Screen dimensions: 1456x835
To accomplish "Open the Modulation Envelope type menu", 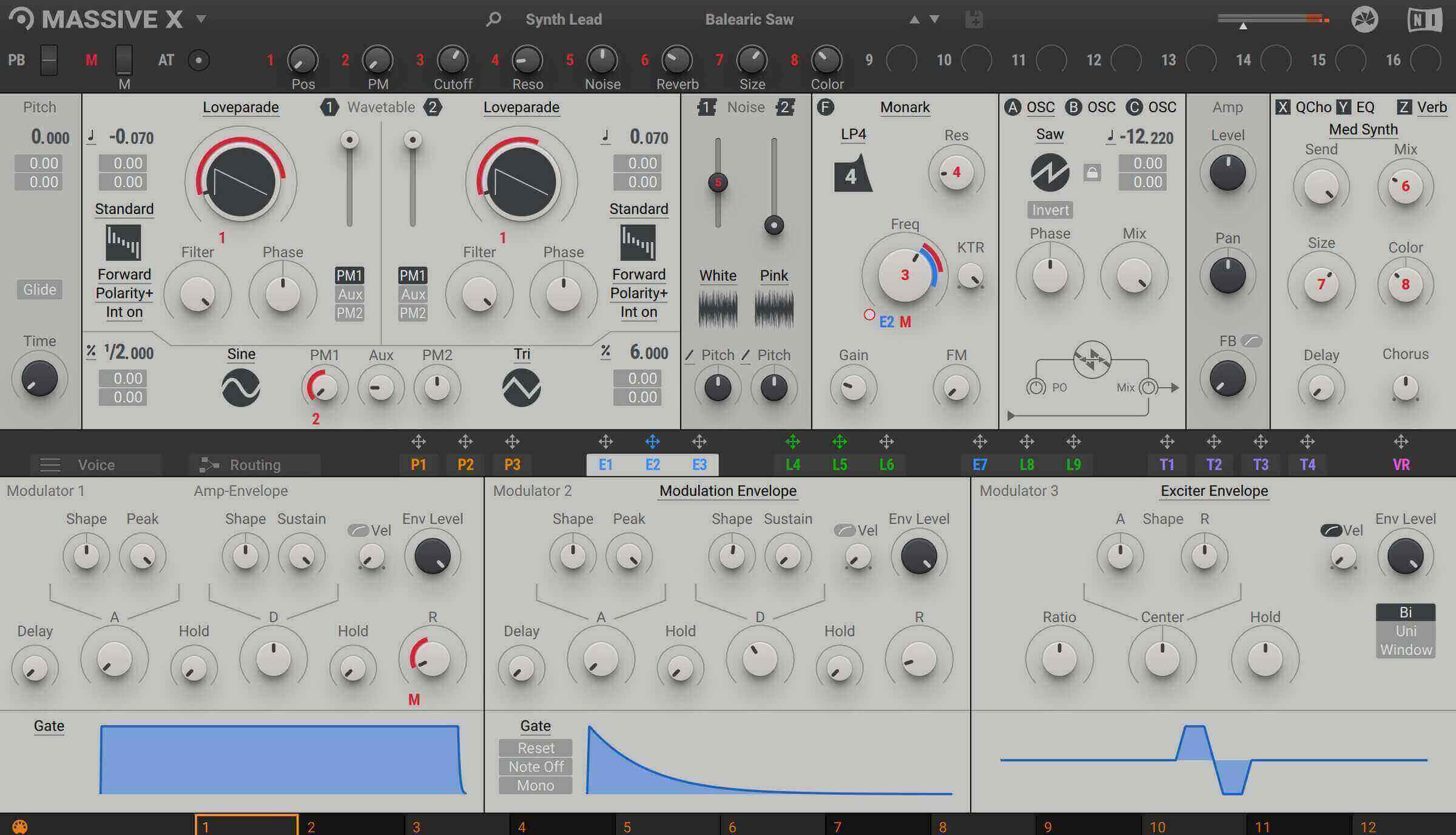I will pos(728,491).
